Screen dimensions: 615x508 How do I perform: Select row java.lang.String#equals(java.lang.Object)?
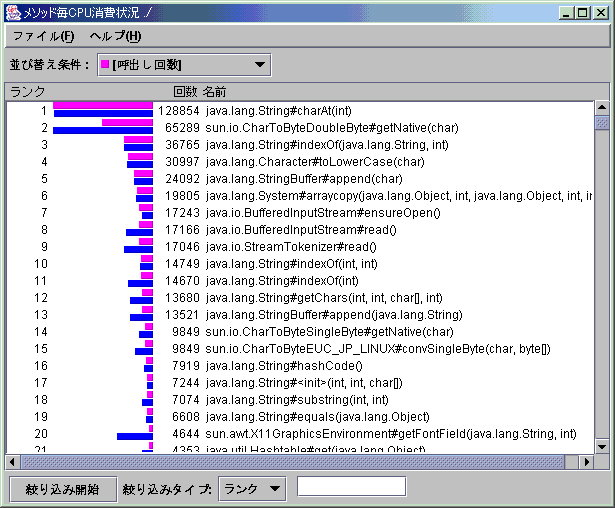point(300,417)
